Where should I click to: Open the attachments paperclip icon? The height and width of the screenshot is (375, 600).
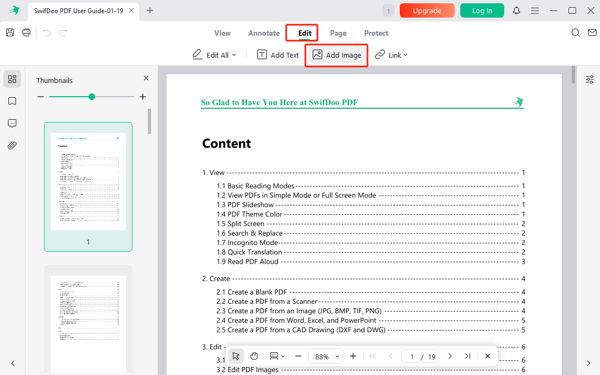tap(12, 145)
